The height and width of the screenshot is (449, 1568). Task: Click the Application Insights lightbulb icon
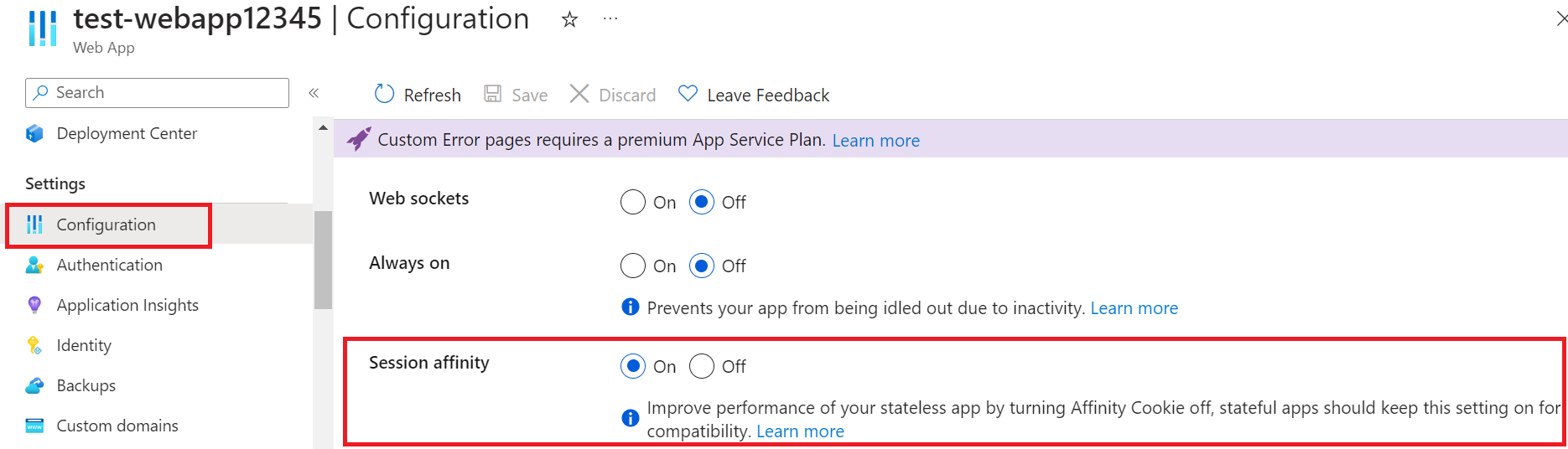point(34,305)
